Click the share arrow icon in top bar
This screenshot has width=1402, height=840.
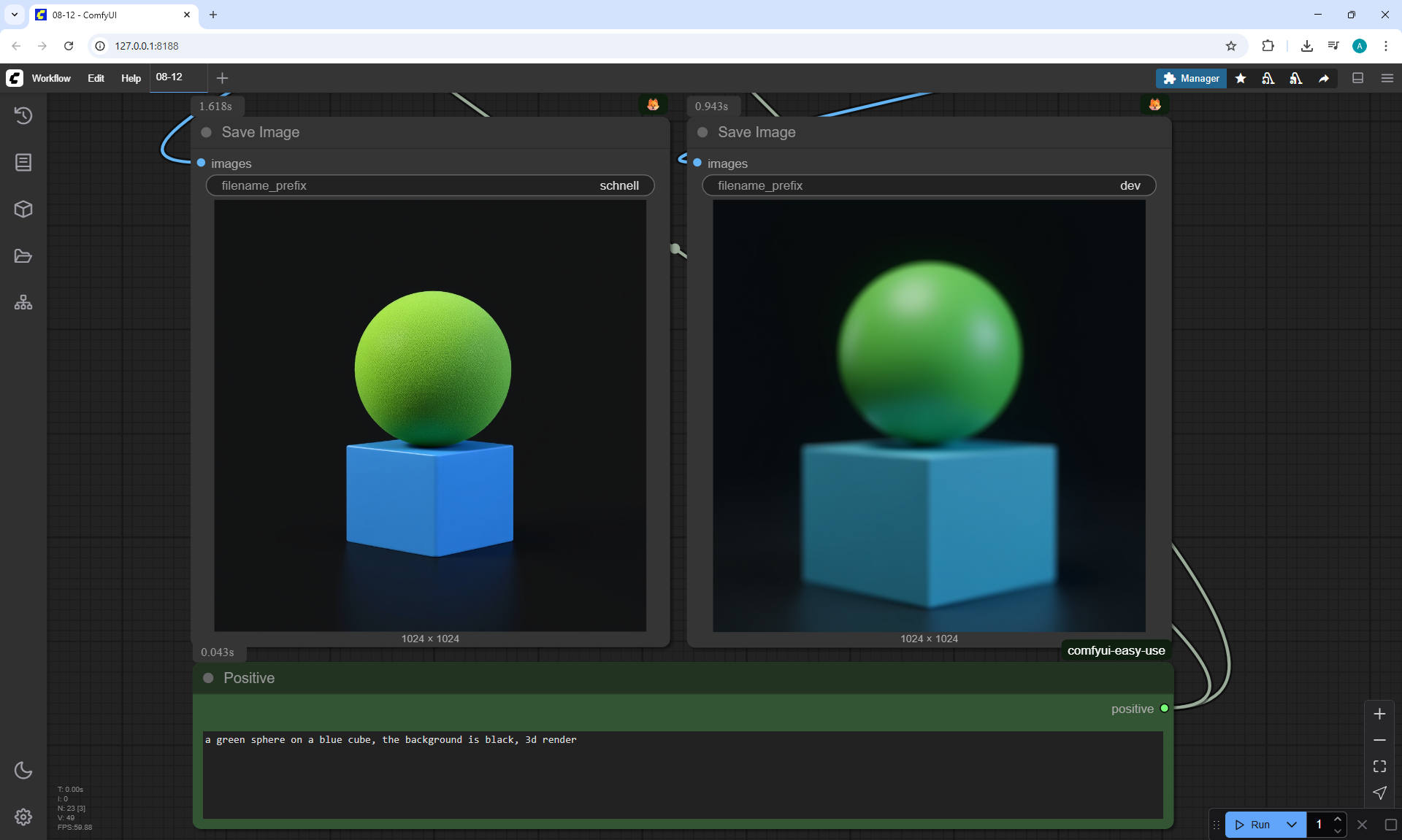click(x=1324, y=78)
